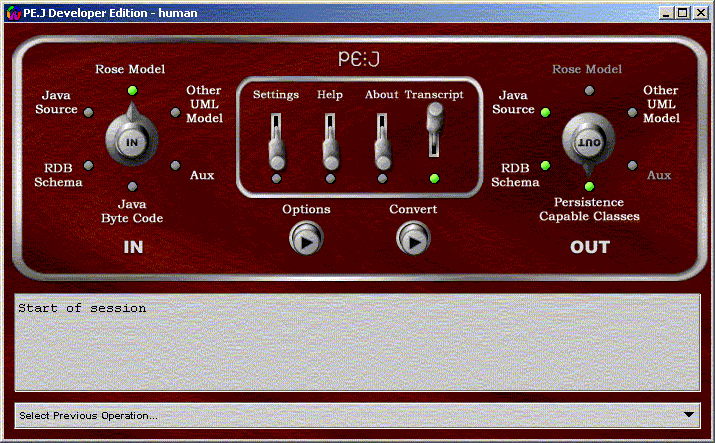Click the 'Start of session' text
715x443 pixels.
(x=82, y=308)
